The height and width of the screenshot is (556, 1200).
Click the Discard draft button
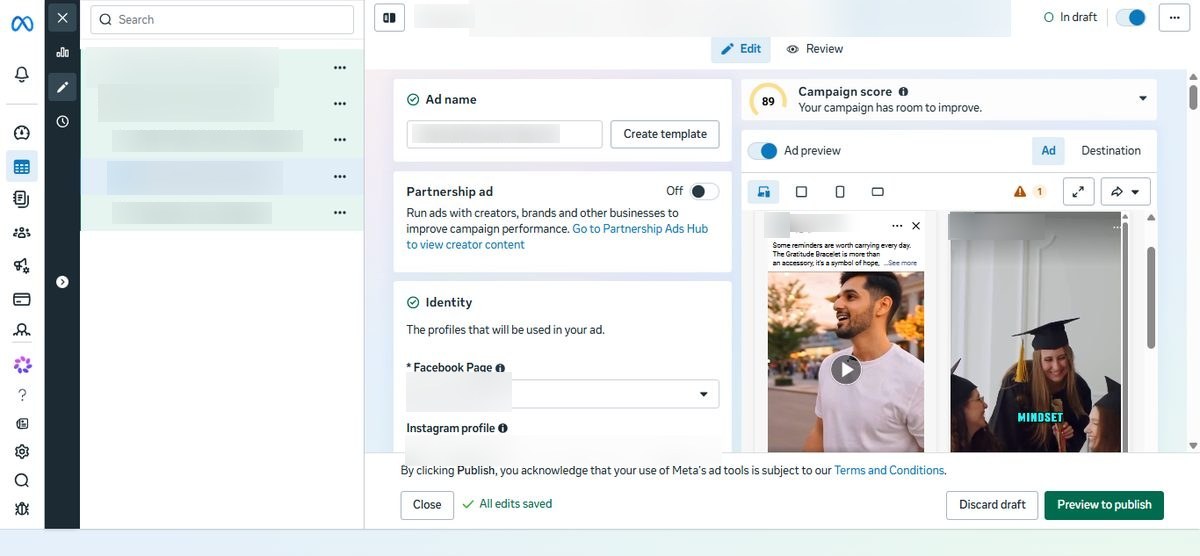992,505
